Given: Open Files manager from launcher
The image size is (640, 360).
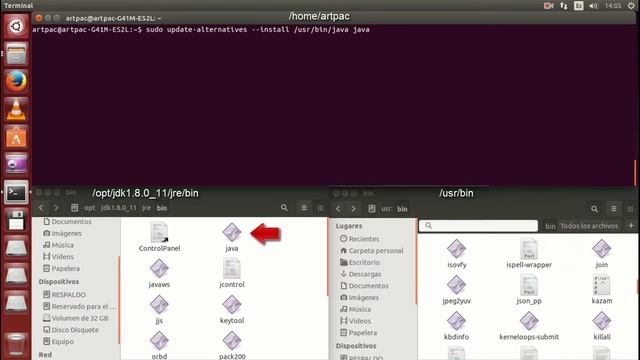Looking at the screenshot, I should [16, 53].
